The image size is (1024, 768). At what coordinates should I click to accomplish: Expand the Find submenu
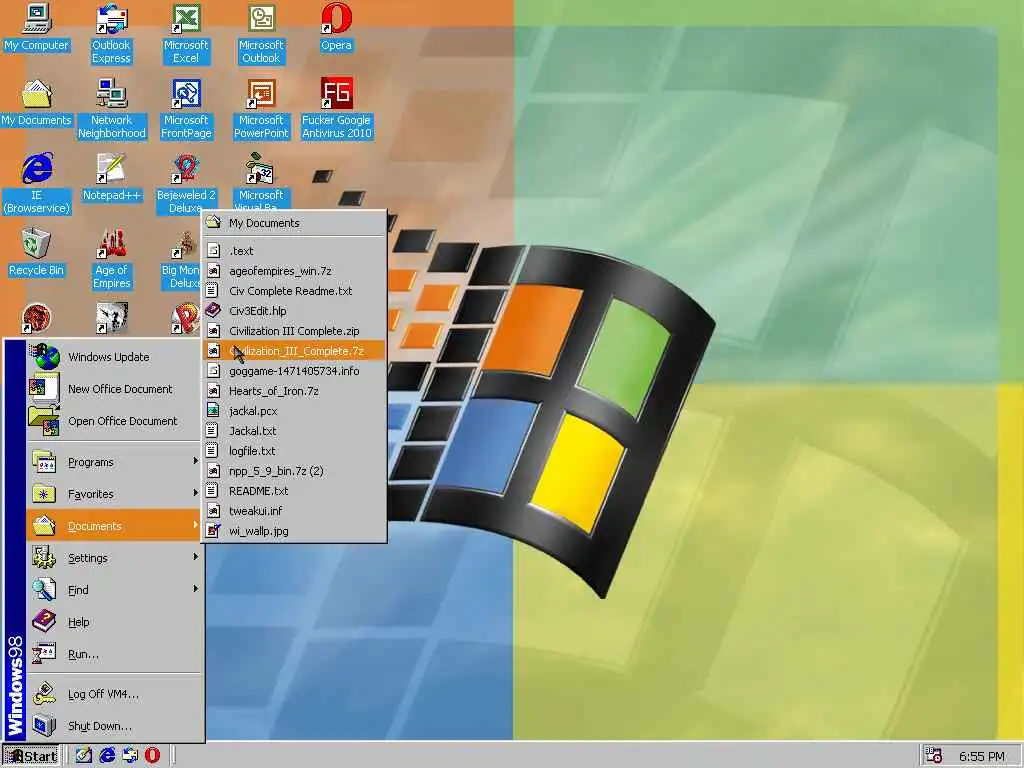[x=114, y=590]
